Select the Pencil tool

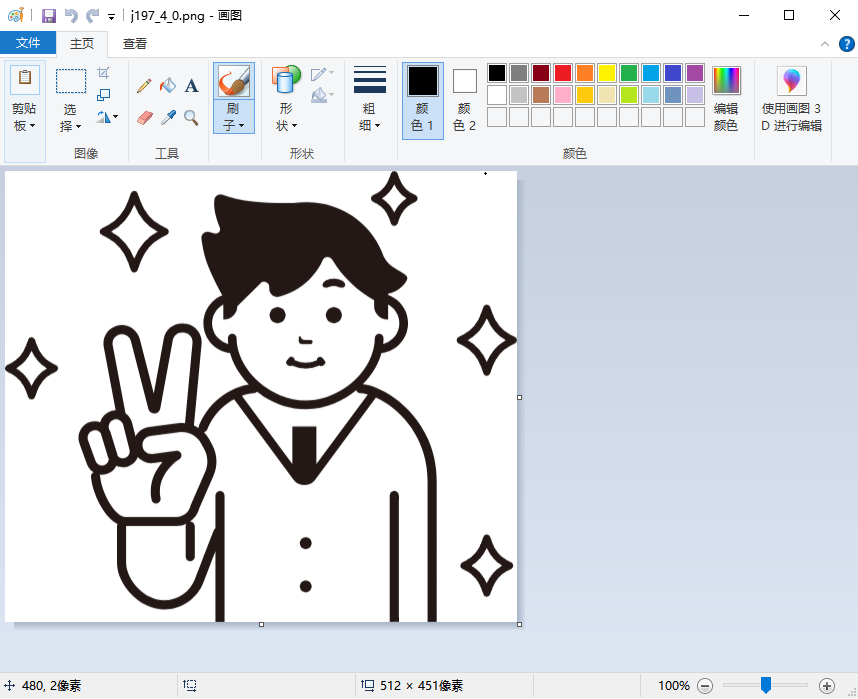click(144, 86)
